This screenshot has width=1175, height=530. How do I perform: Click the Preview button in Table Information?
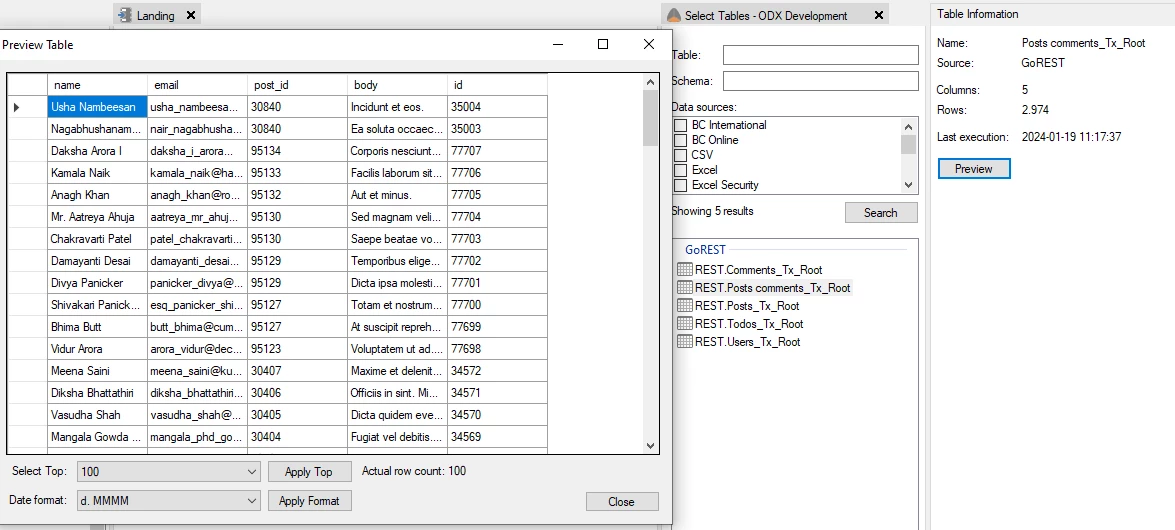[x=973, y=169]
